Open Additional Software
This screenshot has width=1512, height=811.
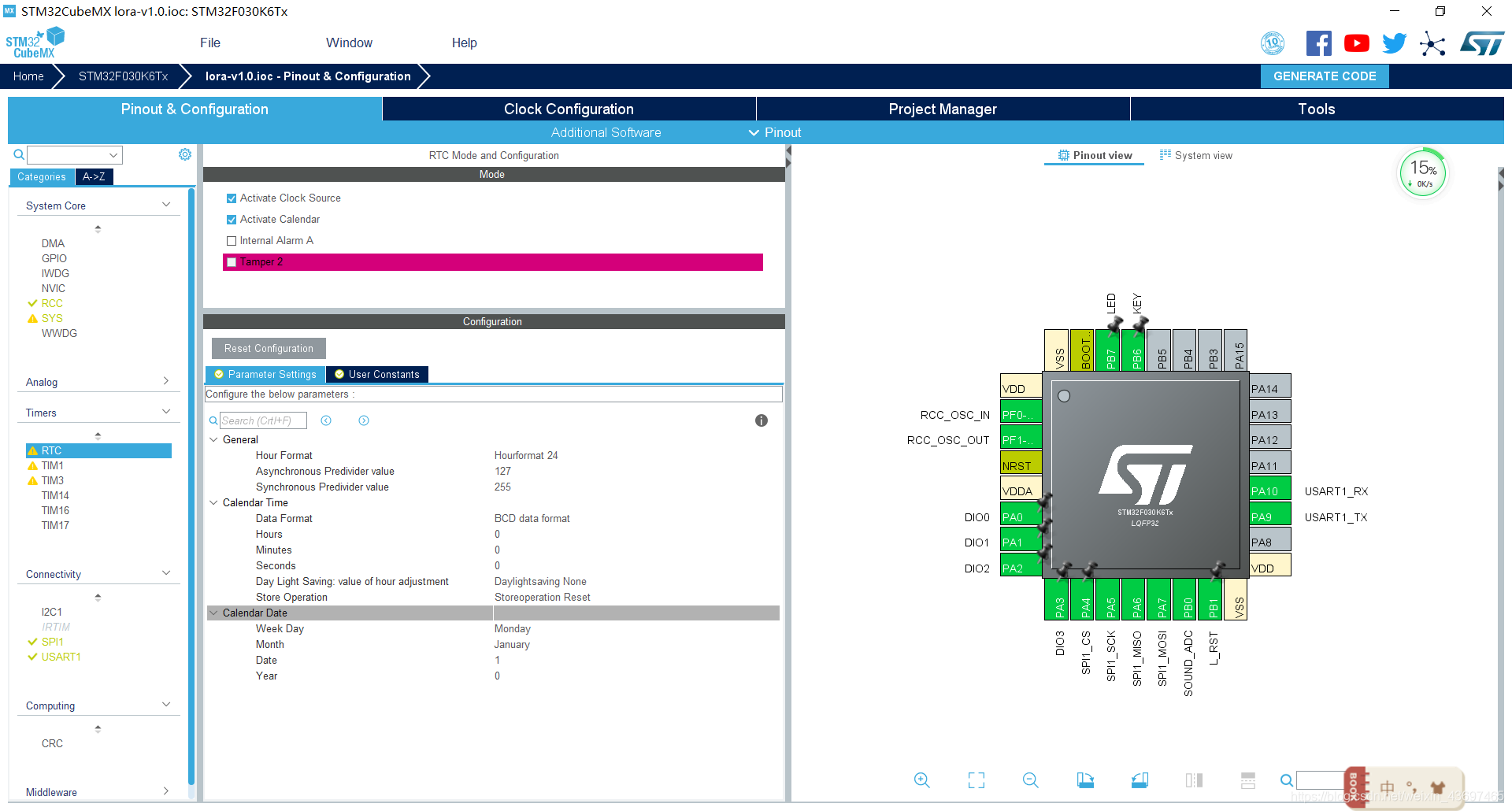[x=606, y=132]
